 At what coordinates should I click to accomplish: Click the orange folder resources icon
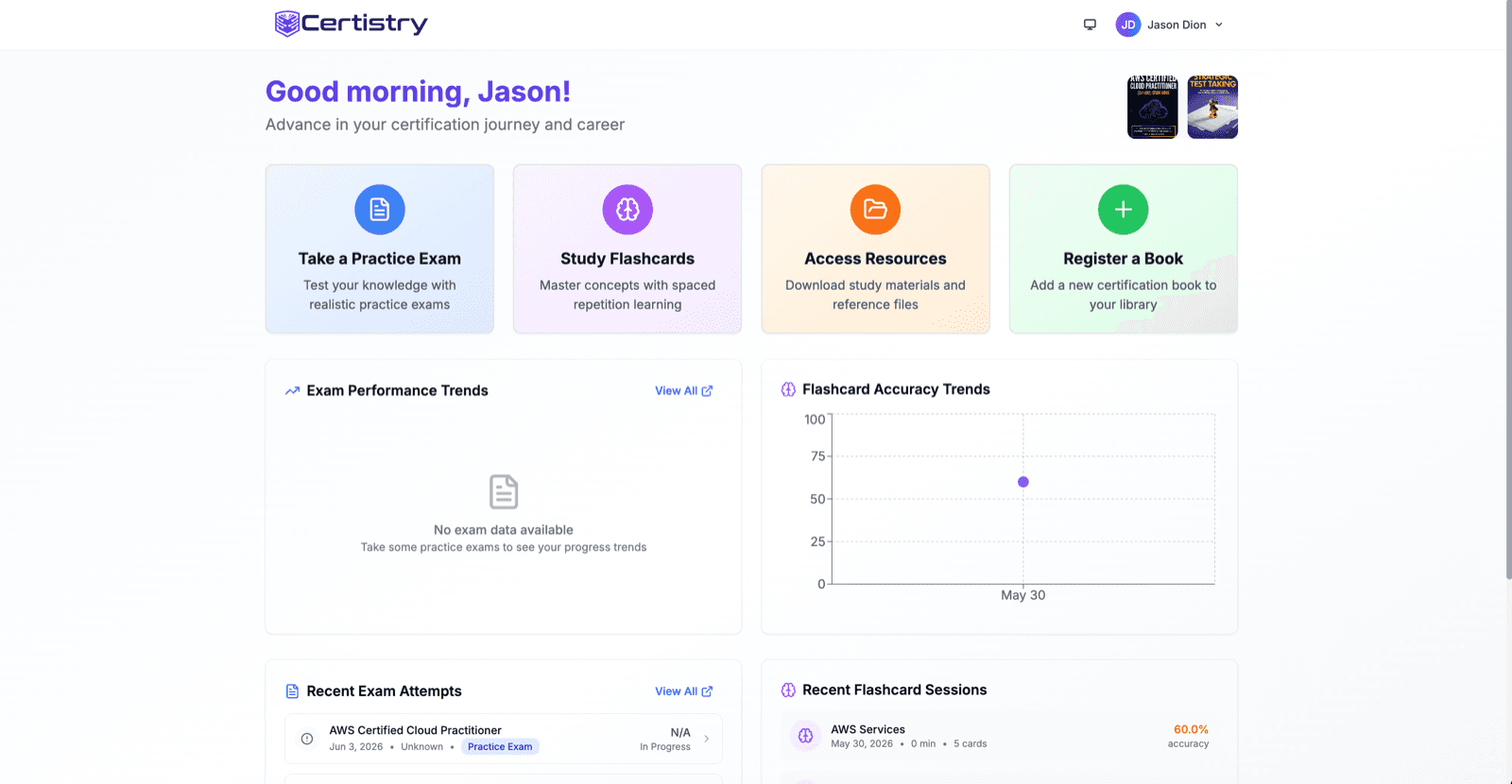tap(875, 209)
